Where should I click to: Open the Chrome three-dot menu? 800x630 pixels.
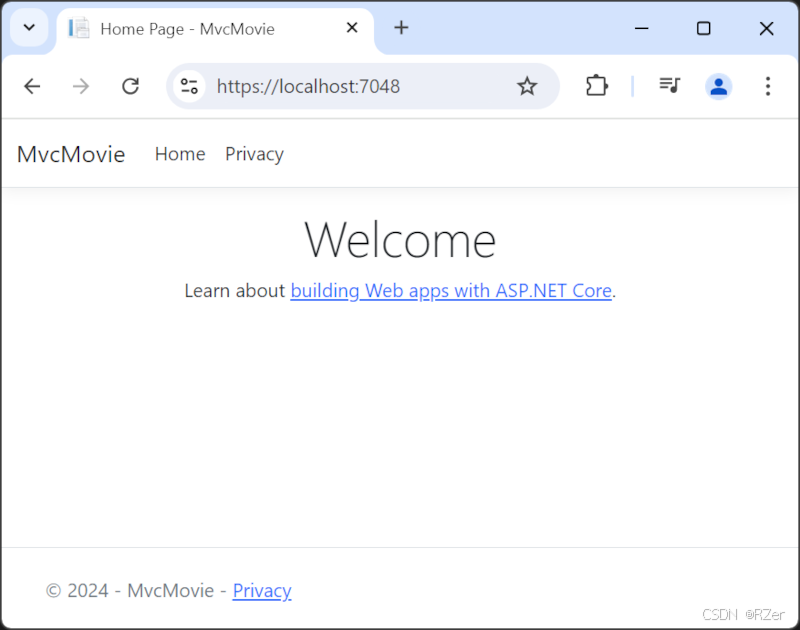(767, 86)
